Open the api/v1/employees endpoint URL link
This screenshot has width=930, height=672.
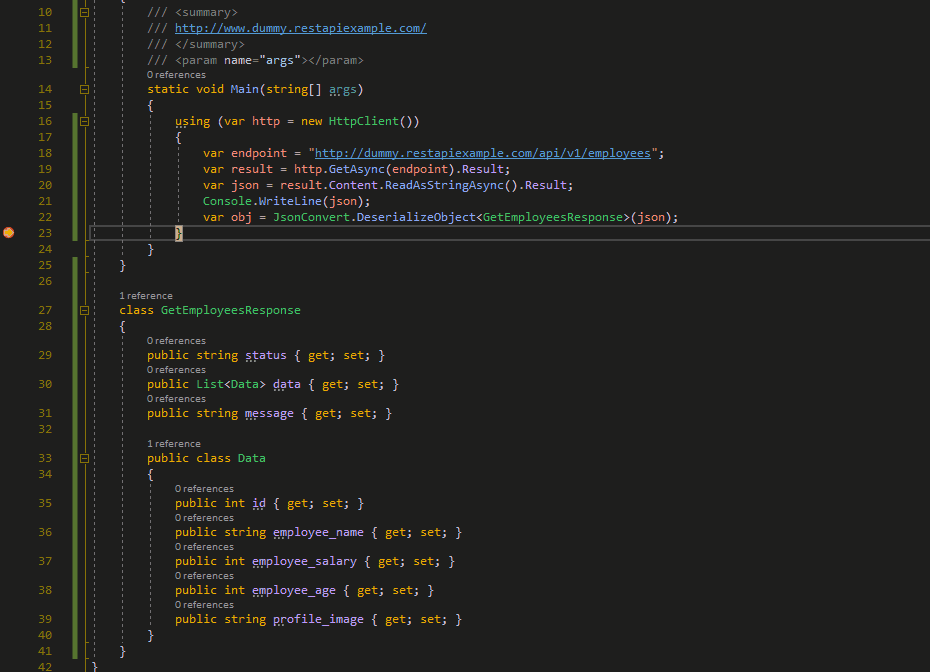coord(483,153)
